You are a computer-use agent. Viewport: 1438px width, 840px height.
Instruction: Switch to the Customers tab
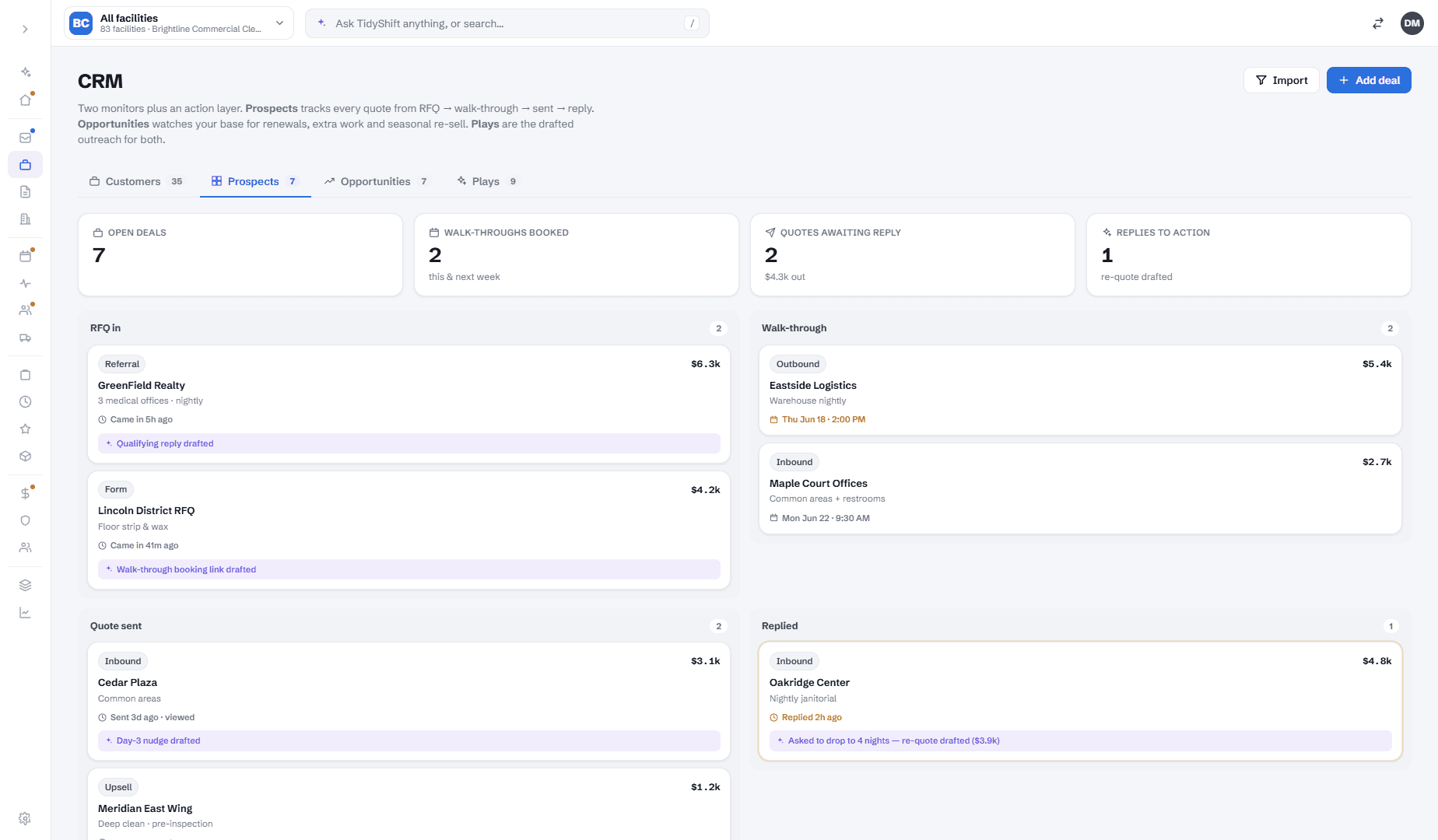coord(136,181)
